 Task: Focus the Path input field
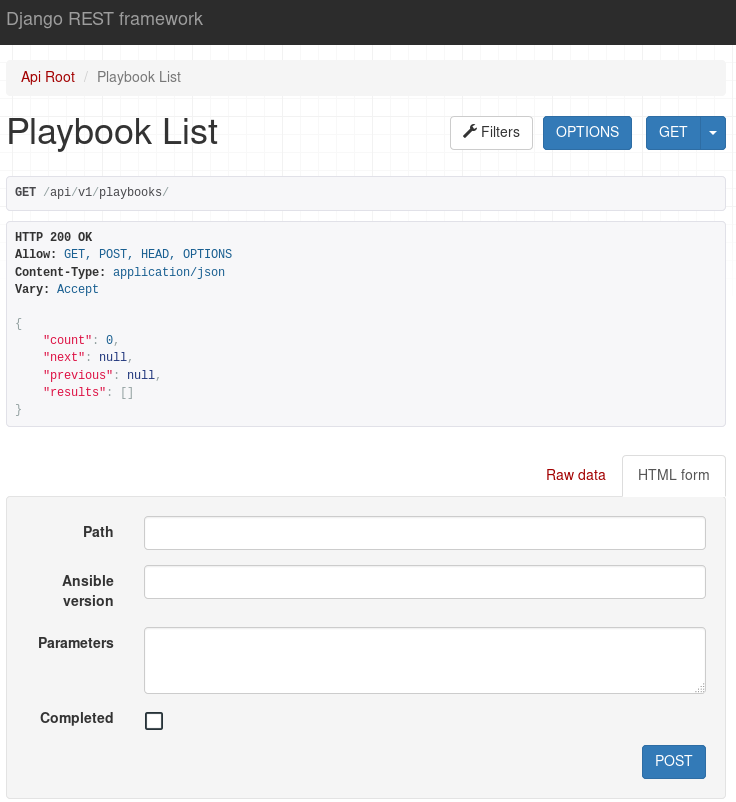pyautogui.click(x=425, y=533)
